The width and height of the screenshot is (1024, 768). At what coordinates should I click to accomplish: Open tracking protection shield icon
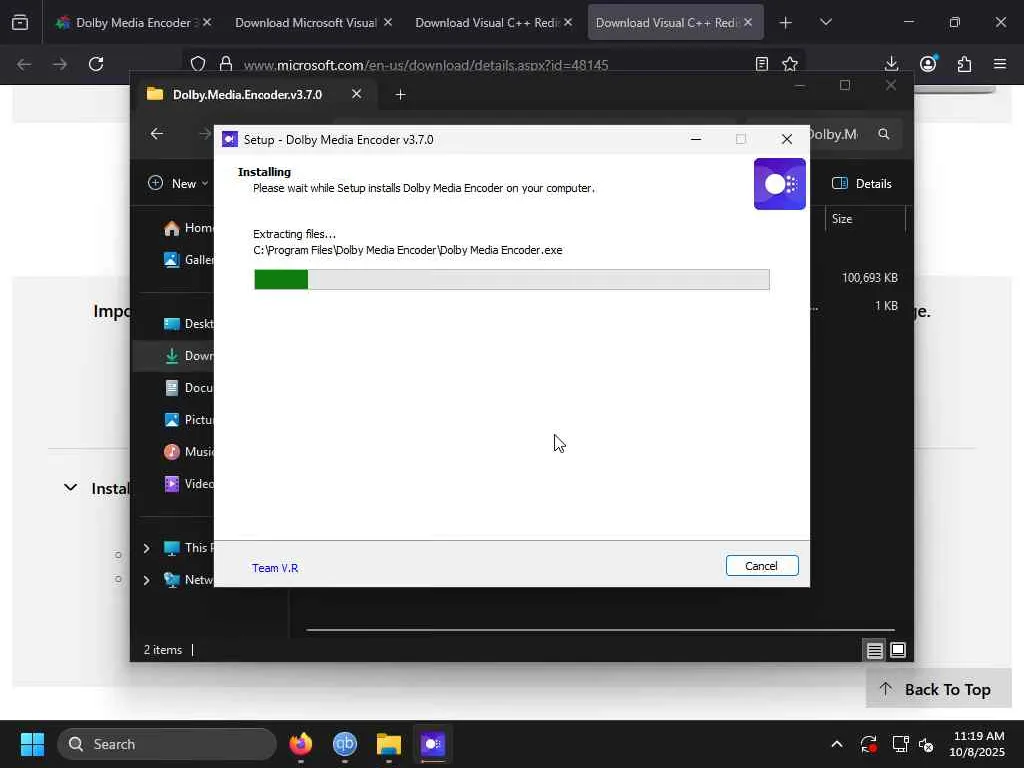pyautogui.click(x=198, y=64)
